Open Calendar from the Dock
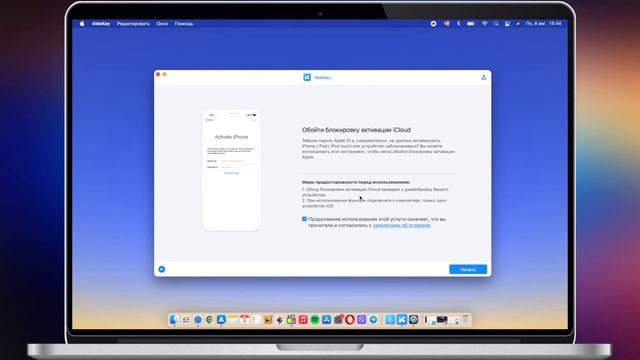 point(244,320)
